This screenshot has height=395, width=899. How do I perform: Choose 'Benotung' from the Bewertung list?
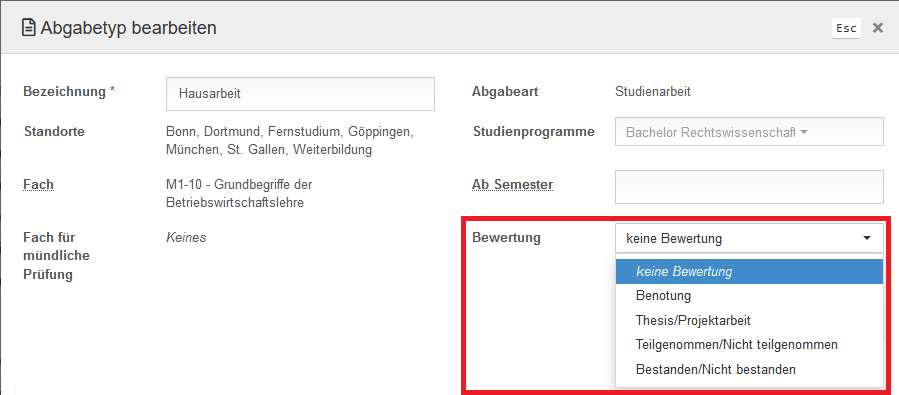tap(749, 296)
